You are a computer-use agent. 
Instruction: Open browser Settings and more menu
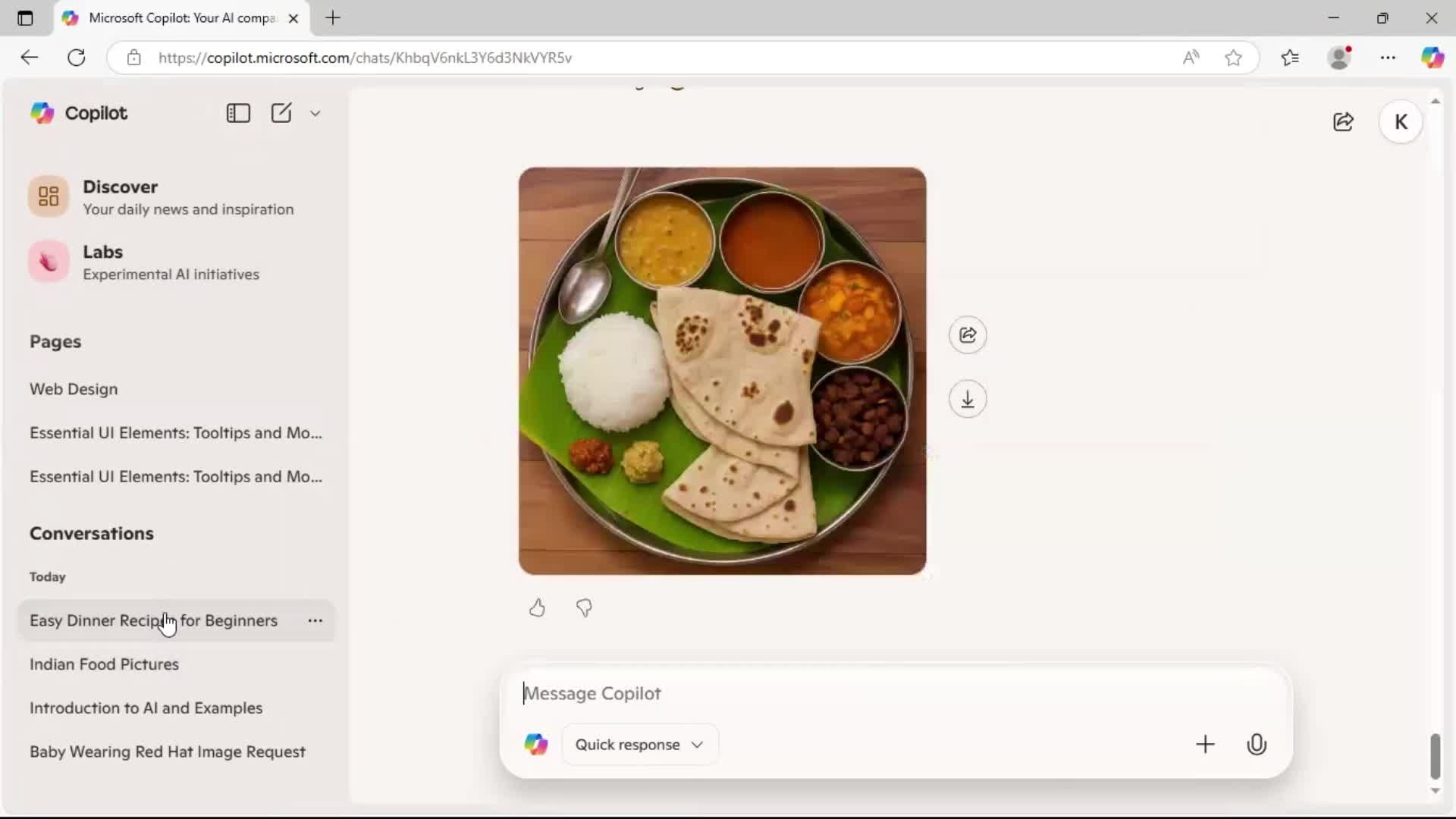pos(1388,58)
